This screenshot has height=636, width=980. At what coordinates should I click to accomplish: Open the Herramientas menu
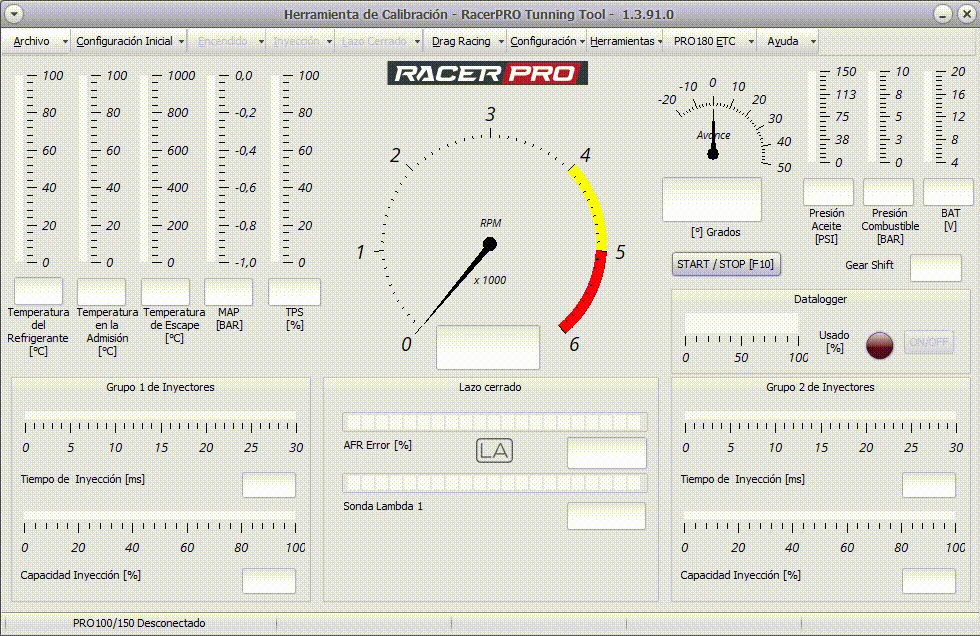pos(621,42)
